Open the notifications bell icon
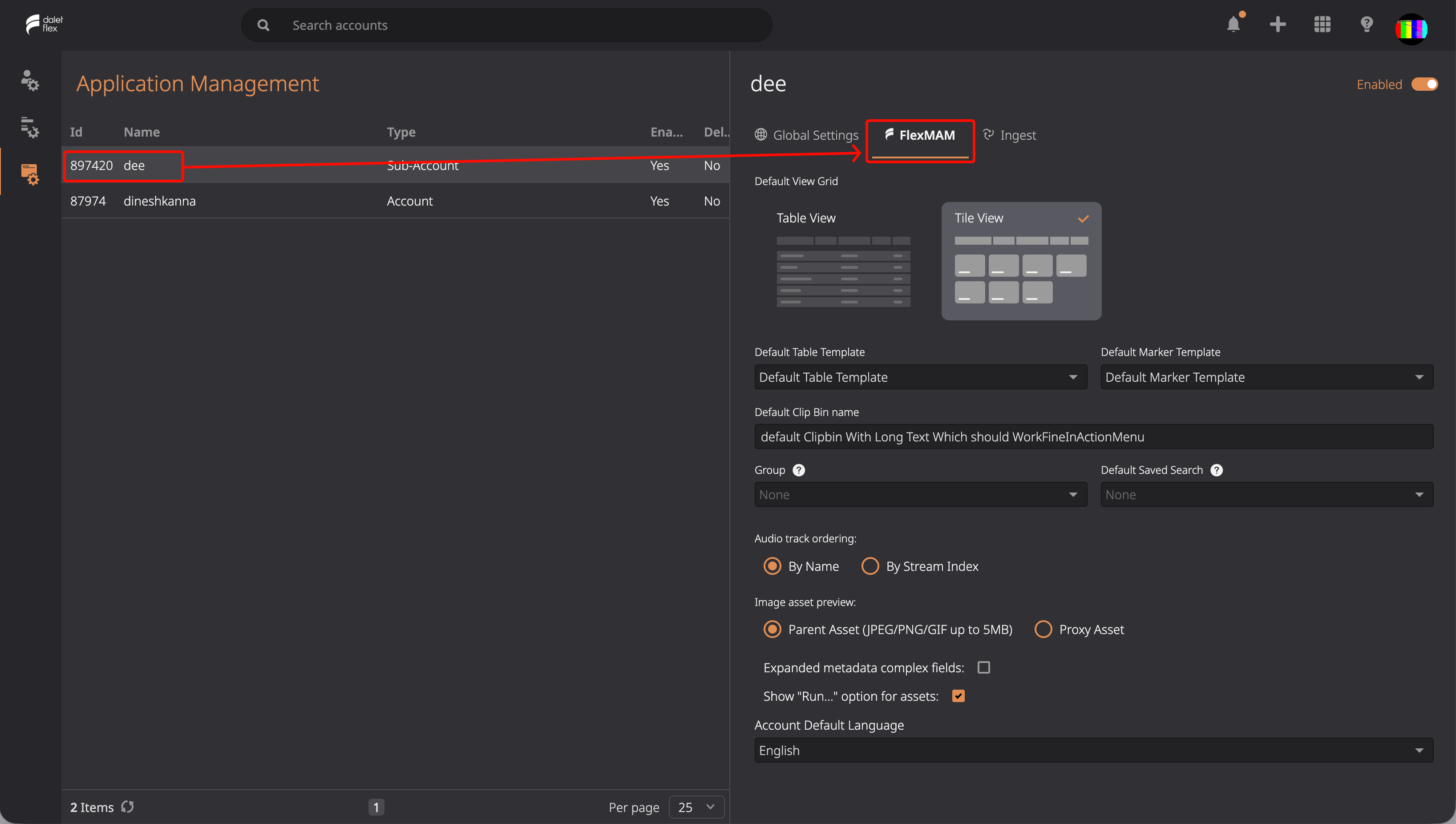The width and height of the screenshot is (1456, 824). (1234, 24)
